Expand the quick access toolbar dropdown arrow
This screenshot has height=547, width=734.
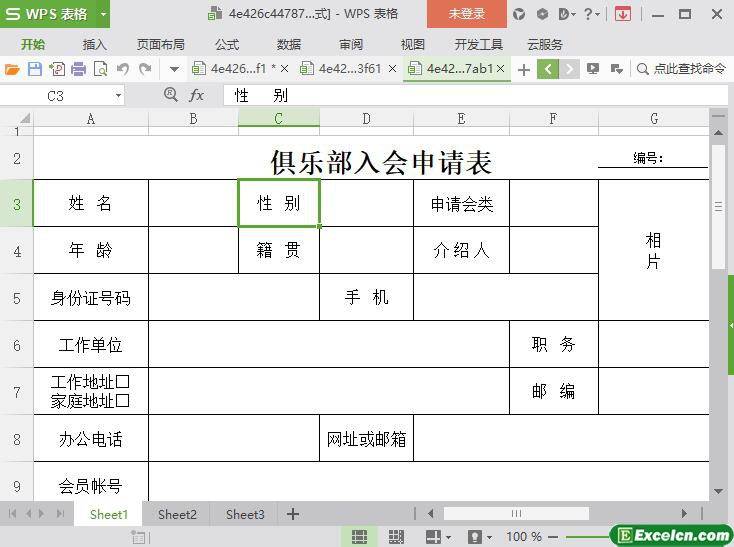click(x=174, y=69)
